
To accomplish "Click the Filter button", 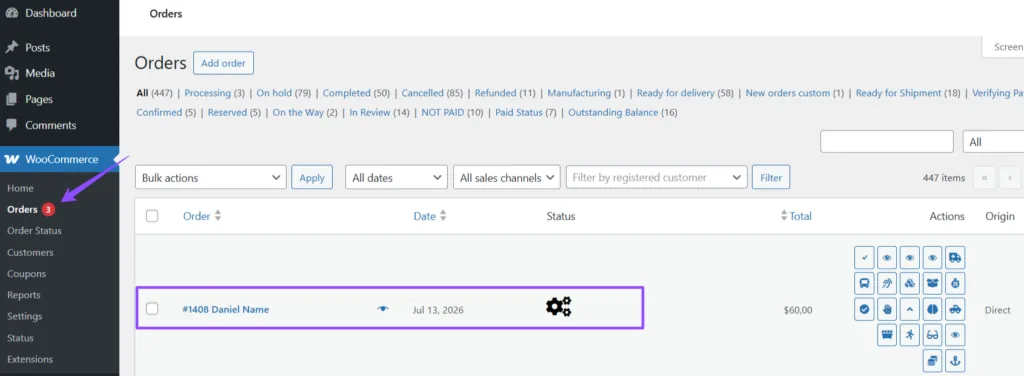I will click(771, 177).
